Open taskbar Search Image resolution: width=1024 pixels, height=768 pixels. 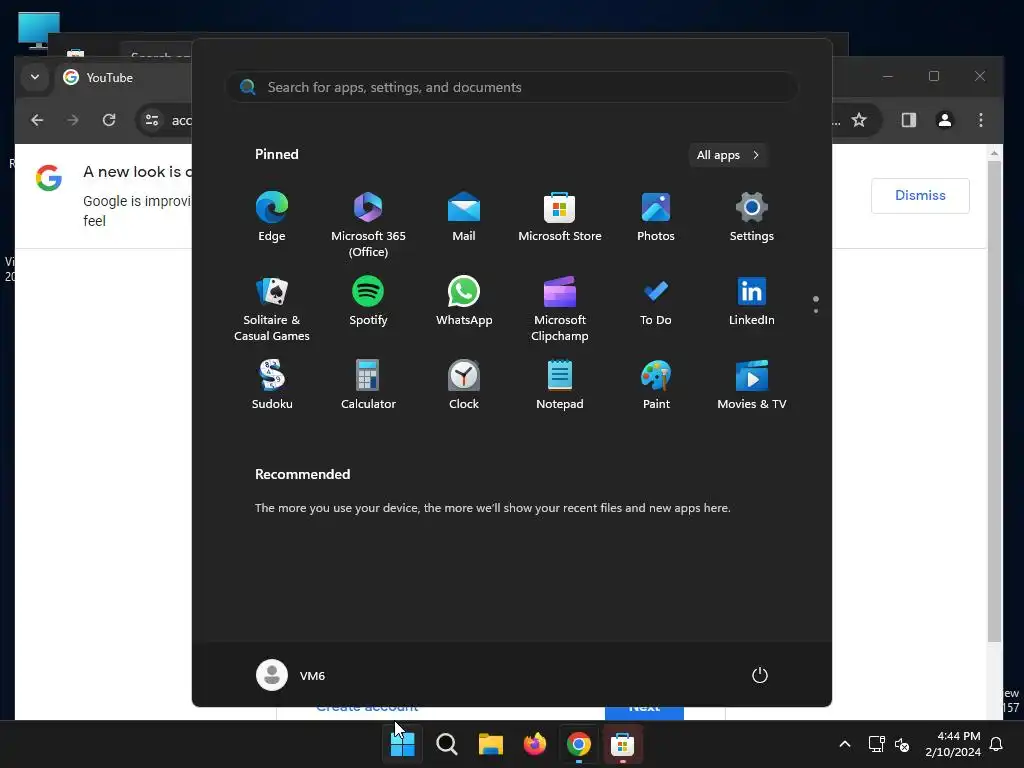(447, 744)
